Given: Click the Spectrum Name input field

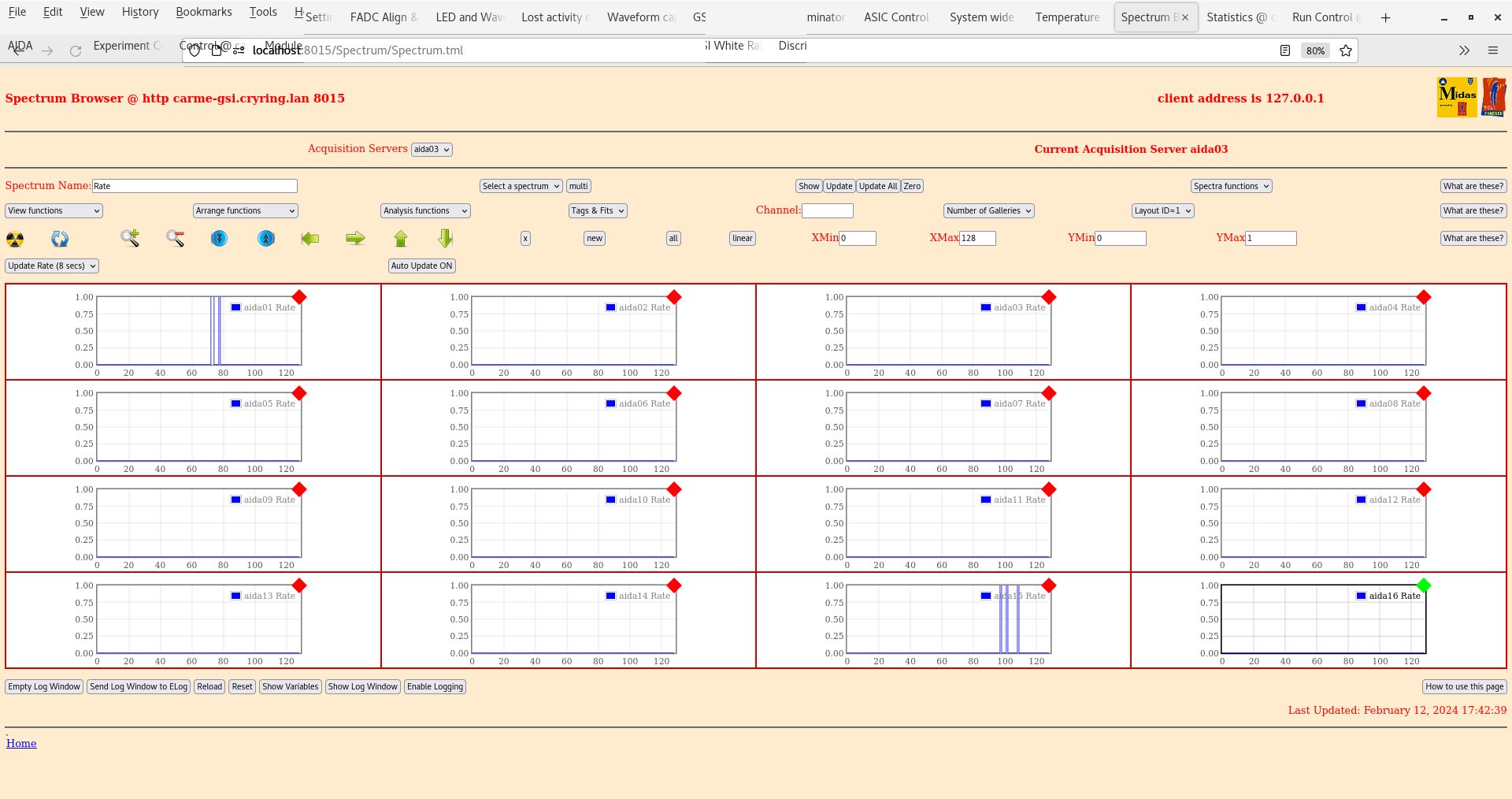Looking at the screenshot, I should [195, 186].
